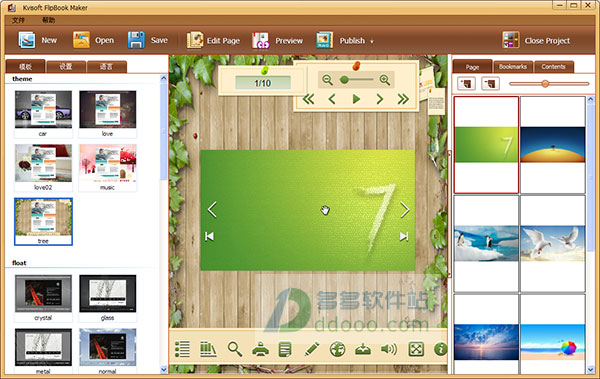Image resolution: width=600 pixels, height=379 pixels.
Task: Click the globe share icon
Action: (x=338, y=349)
